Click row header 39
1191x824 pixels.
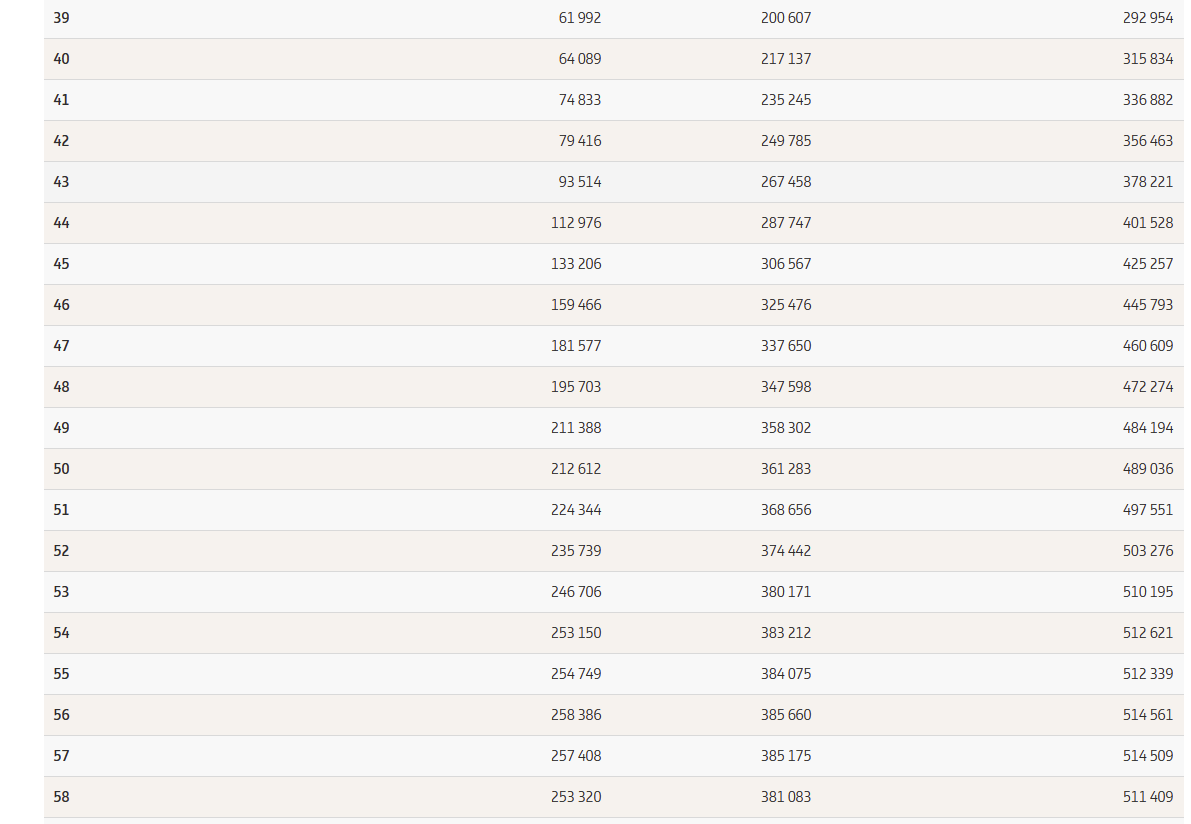coord(62,18)
